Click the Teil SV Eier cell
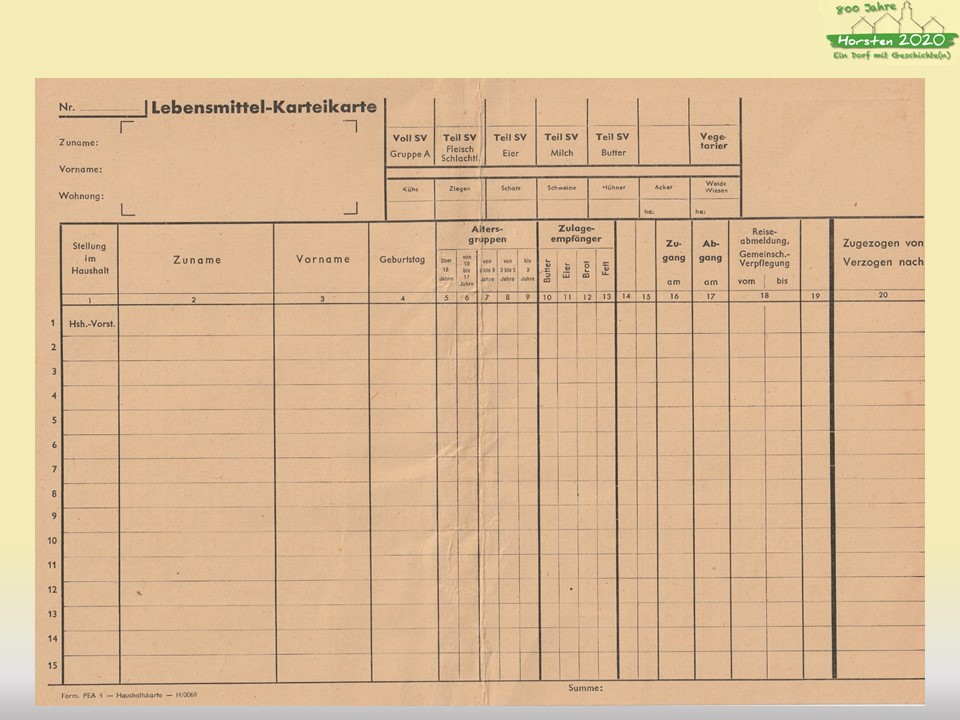 (x=510, y=145)
